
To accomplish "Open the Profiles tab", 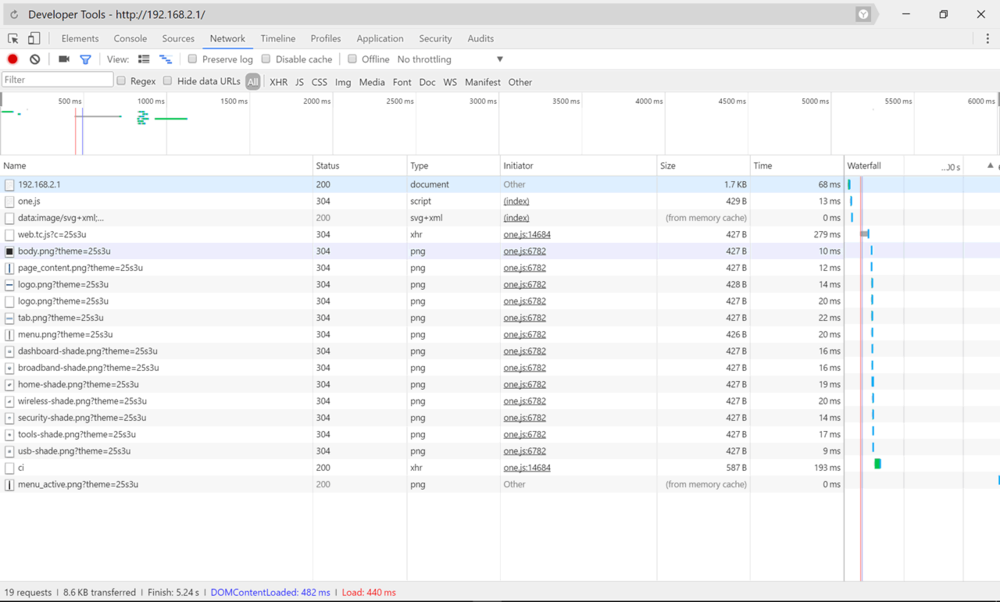I will click(325, 38).
